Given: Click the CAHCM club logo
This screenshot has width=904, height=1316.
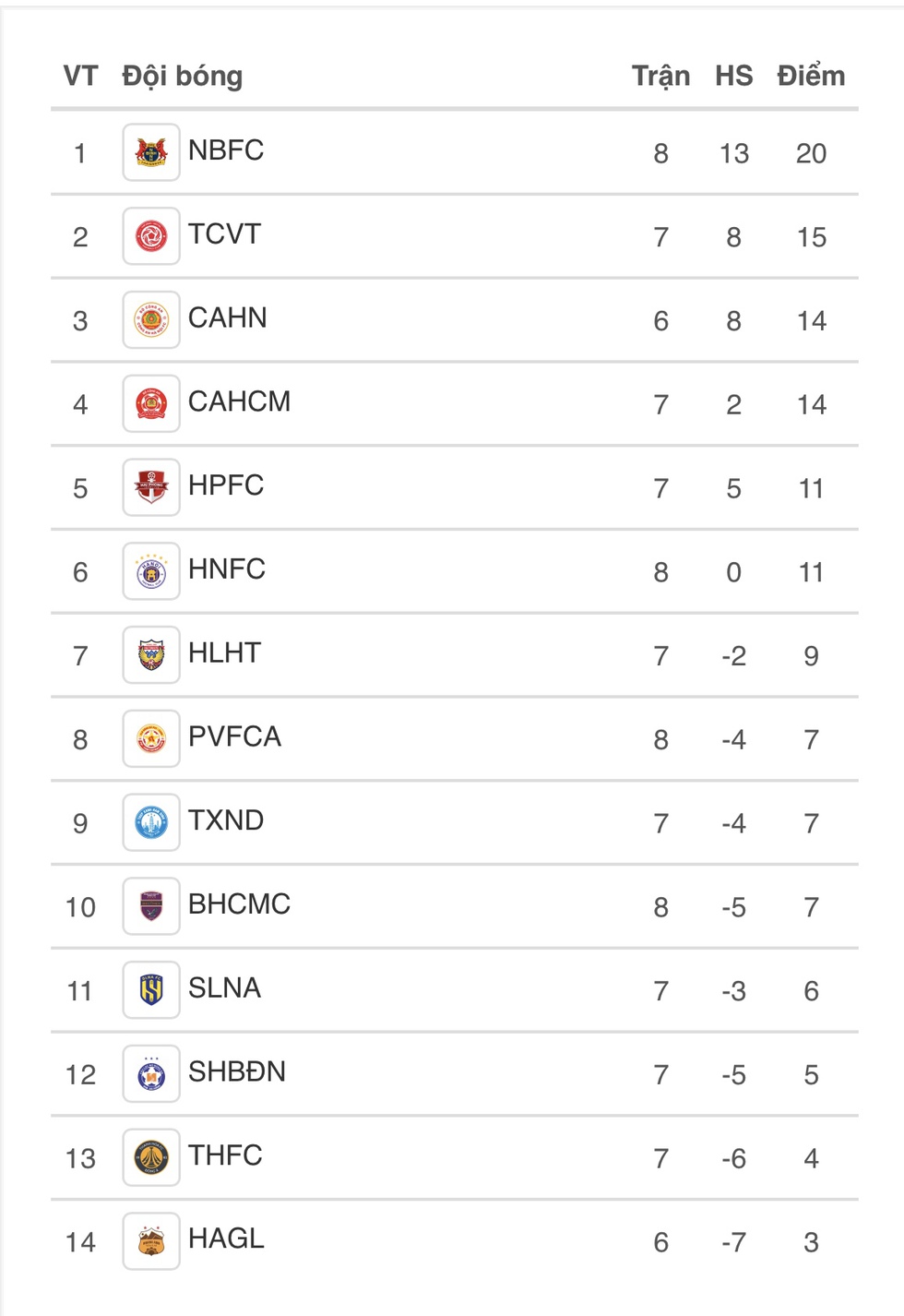Looking at the screenshot, I should pos(151,403).
